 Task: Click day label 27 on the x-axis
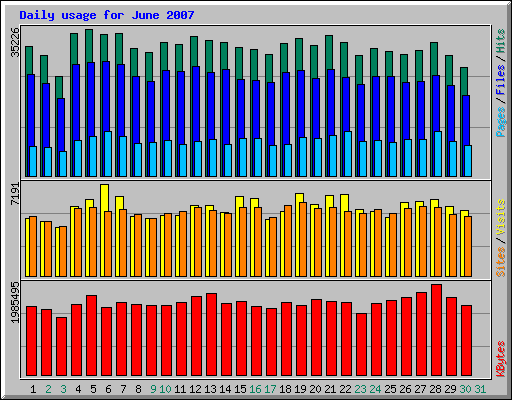coord(420,389)
